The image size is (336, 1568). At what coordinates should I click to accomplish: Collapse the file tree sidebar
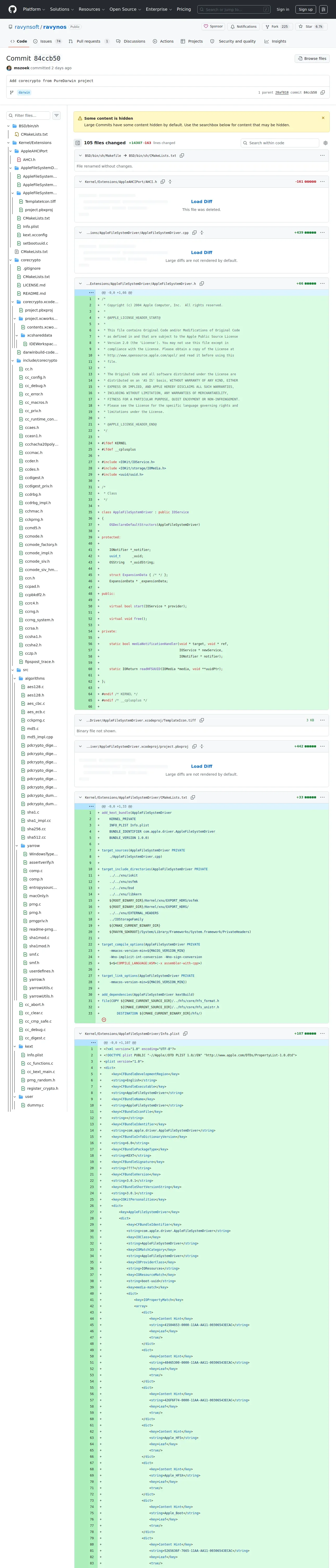(x=77, y=143)
